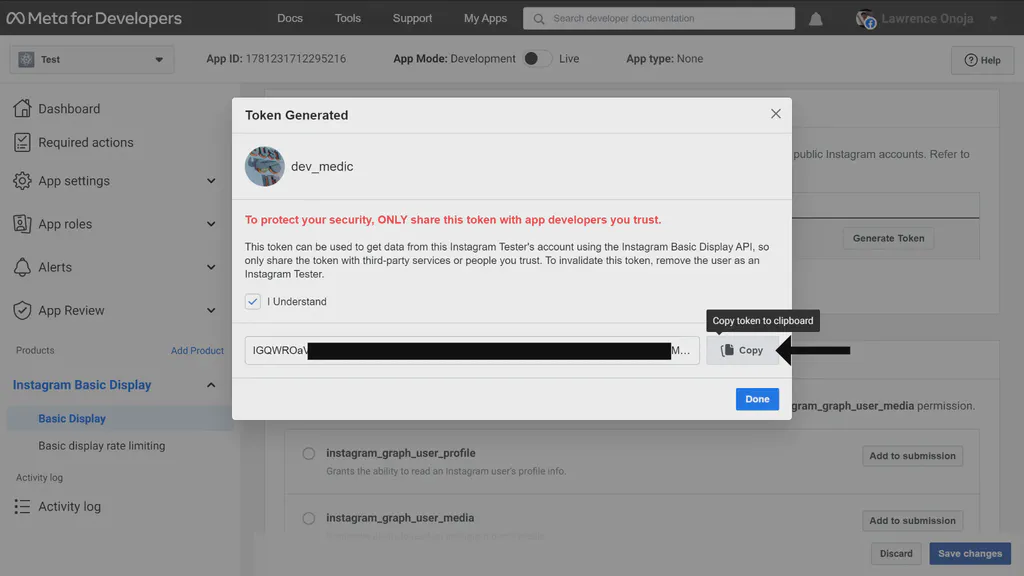
Task: Switch App Mode from Development to Live
Action: point(536,58)
